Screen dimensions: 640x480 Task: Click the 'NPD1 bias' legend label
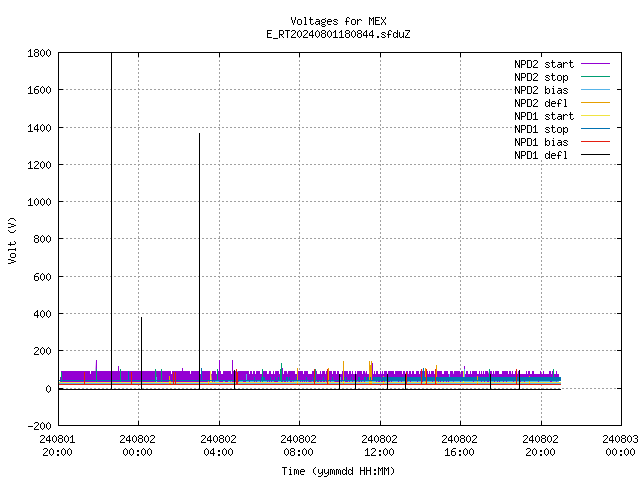541,142
